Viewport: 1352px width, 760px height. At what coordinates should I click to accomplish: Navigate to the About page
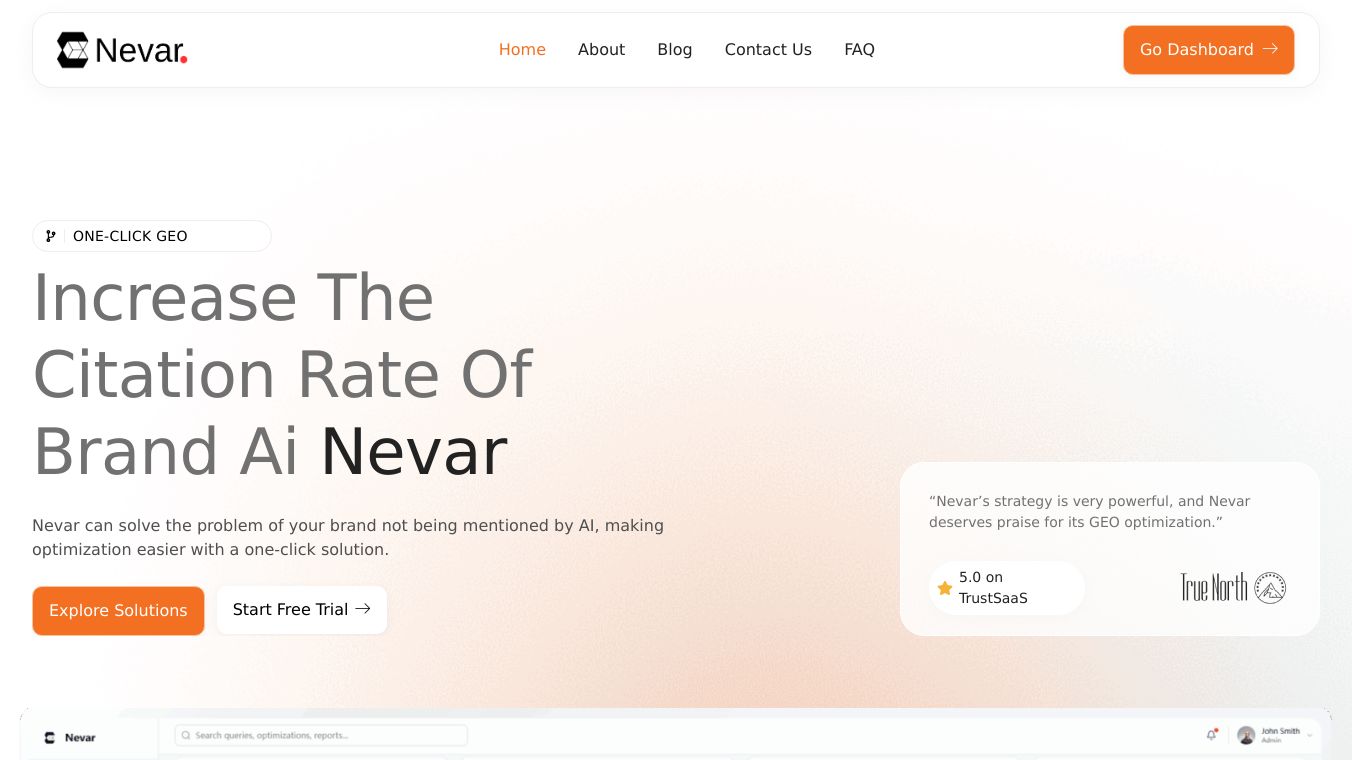pos(601,49)
